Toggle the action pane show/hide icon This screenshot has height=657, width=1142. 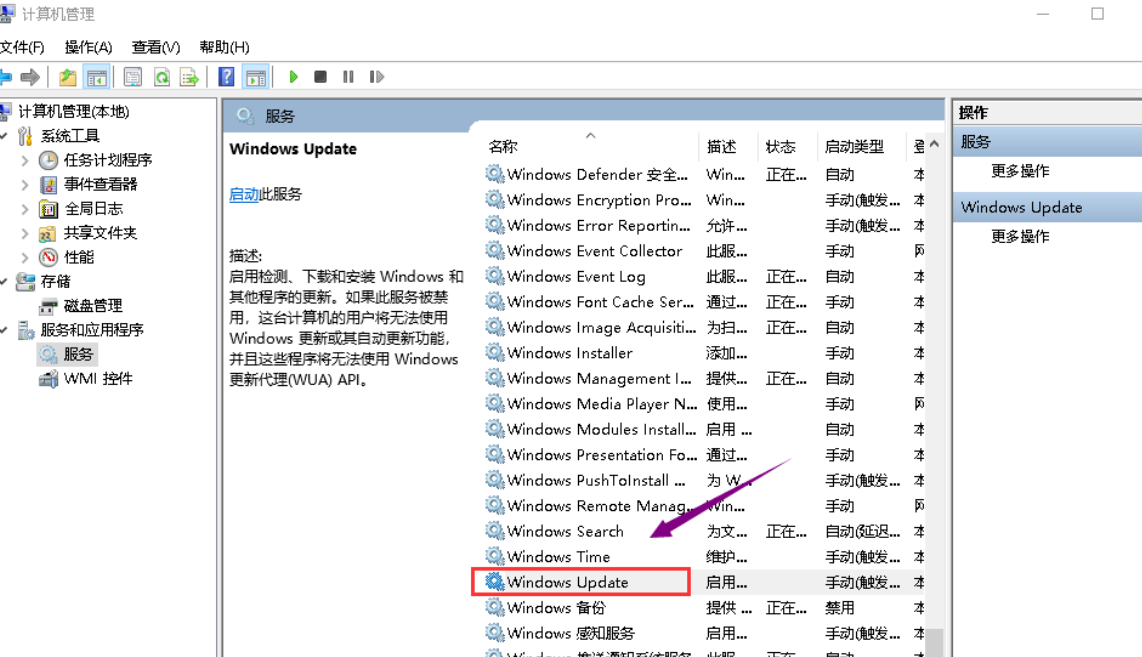(x=256, y=76)
